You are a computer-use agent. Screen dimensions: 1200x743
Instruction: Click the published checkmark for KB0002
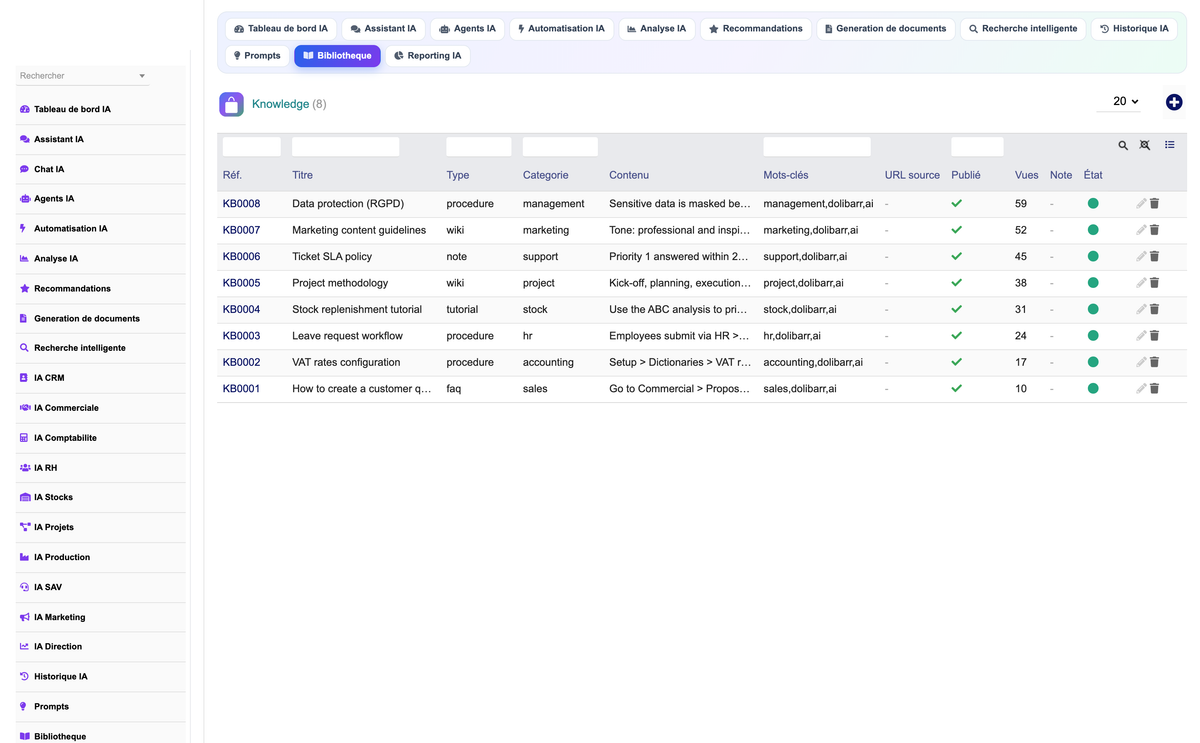[x=957, y=362]
